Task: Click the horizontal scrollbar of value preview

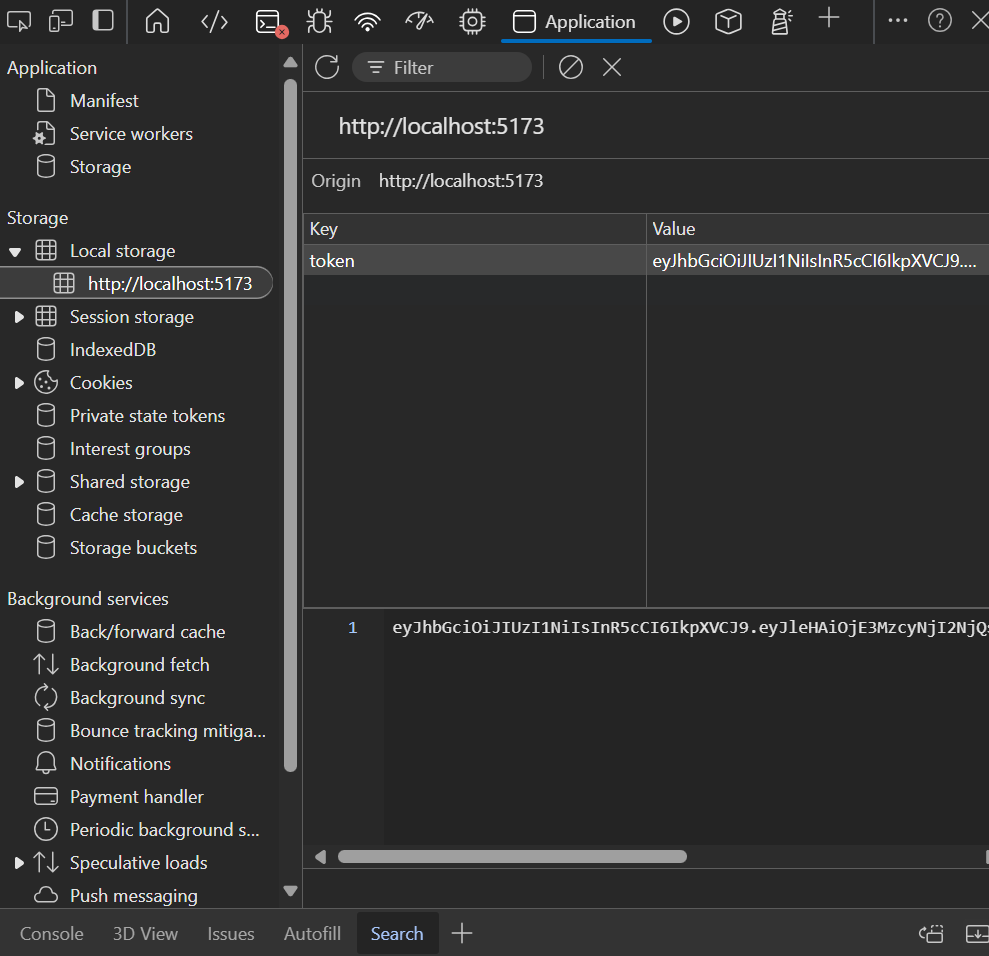Action: coord(512,857)
